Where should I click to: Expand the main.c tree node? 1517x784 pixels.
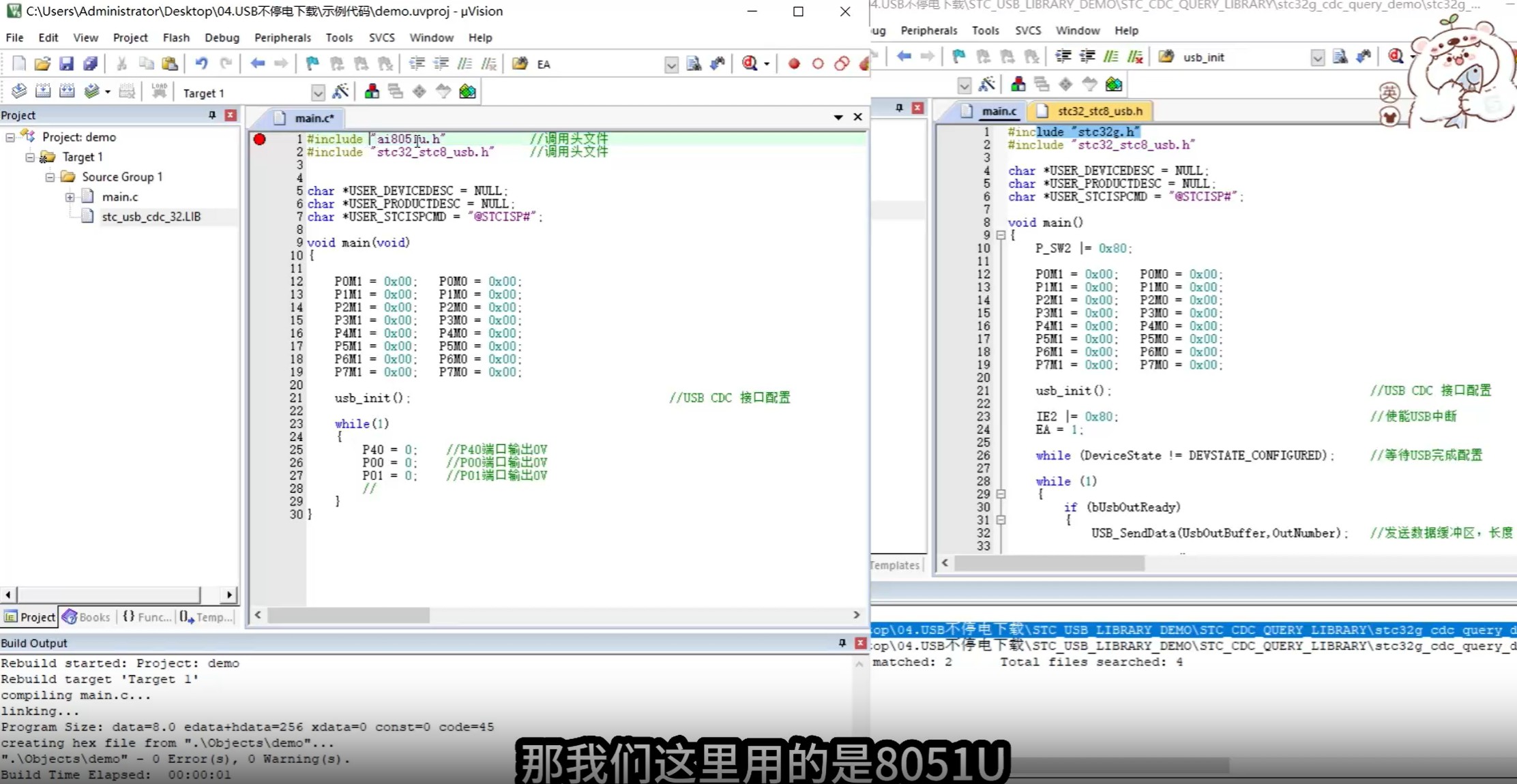pyautogui.click(x=70, y=197)
